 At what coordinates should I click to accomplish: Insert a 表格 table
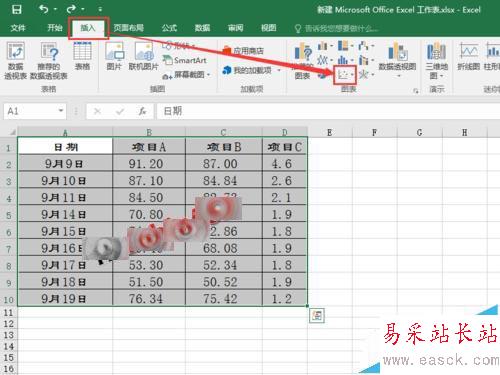[82, 56]
